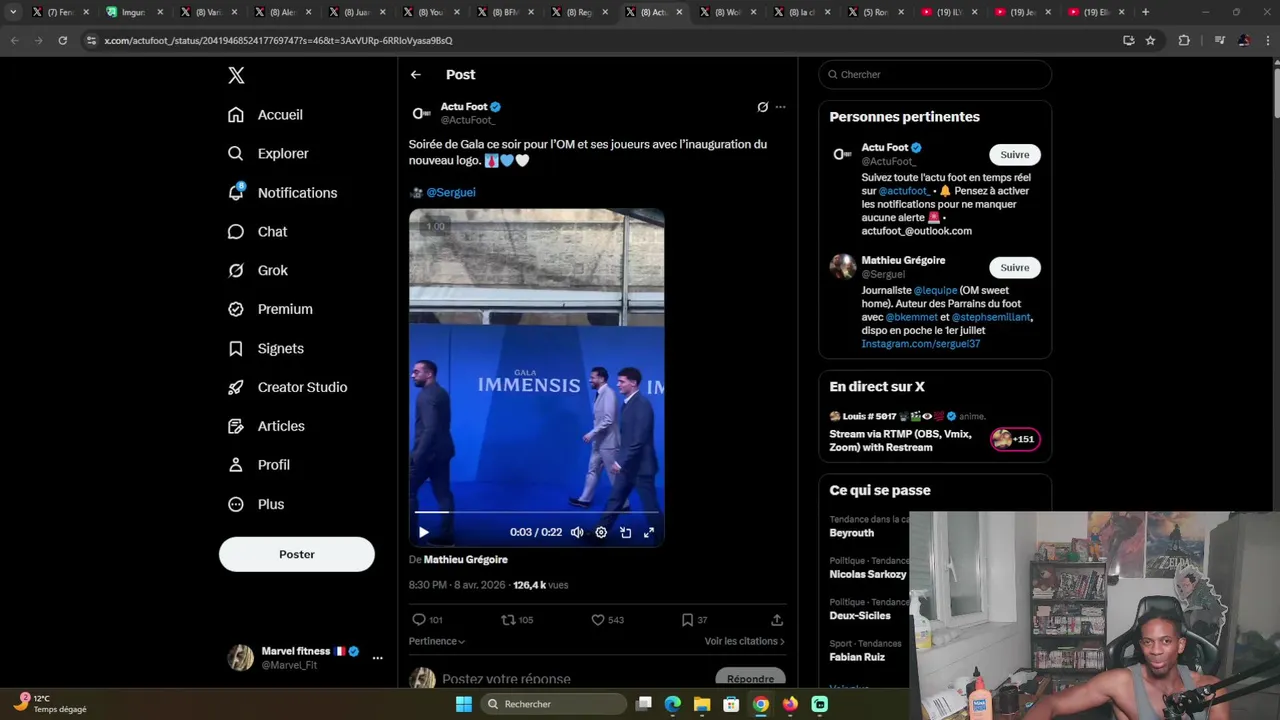The width and height of the screenshot is (1280, 720).
Task: Open the weather widget showing 12°C
Action: pyautogui.click(x=52, y=704)
